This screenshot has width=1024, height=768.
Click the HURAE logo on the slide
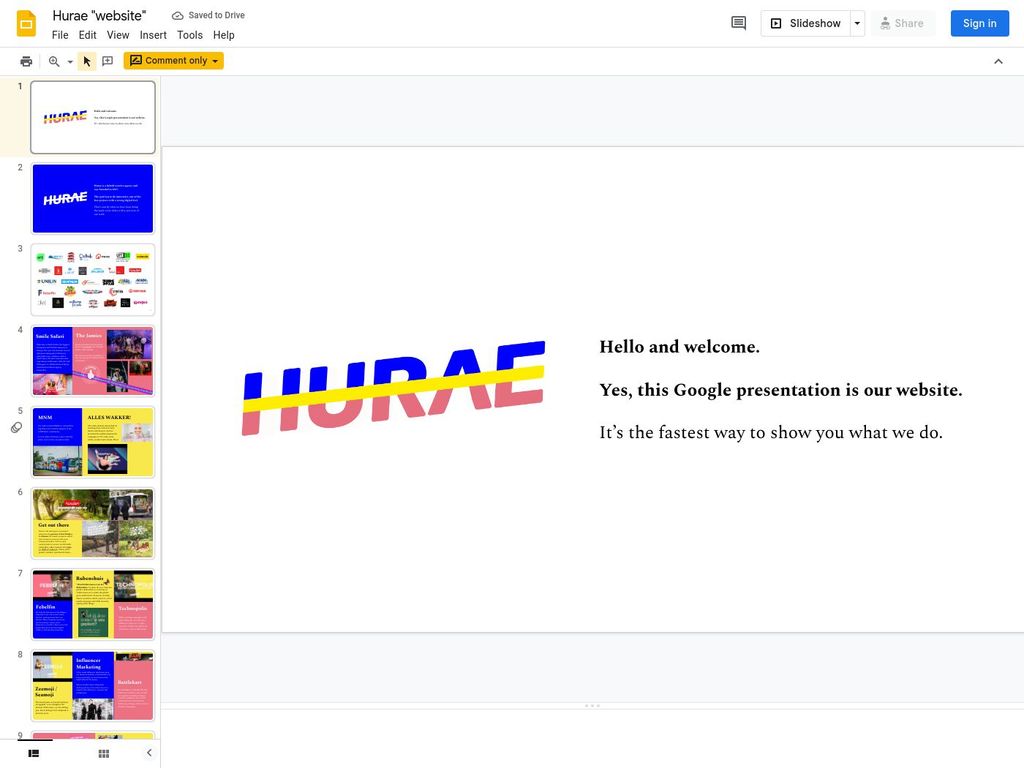pyautogui.click(x=394, y=388)
